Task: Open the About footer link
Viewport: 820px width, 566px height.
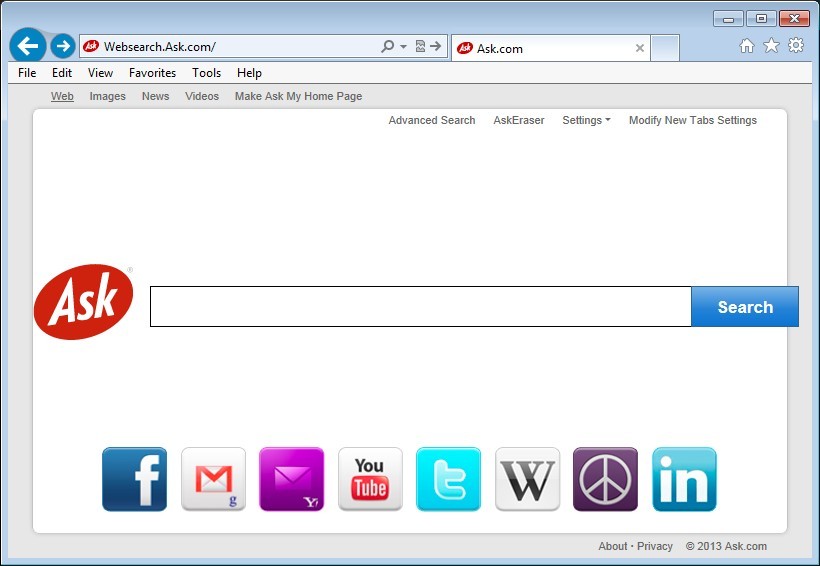Action: point(612,546)
